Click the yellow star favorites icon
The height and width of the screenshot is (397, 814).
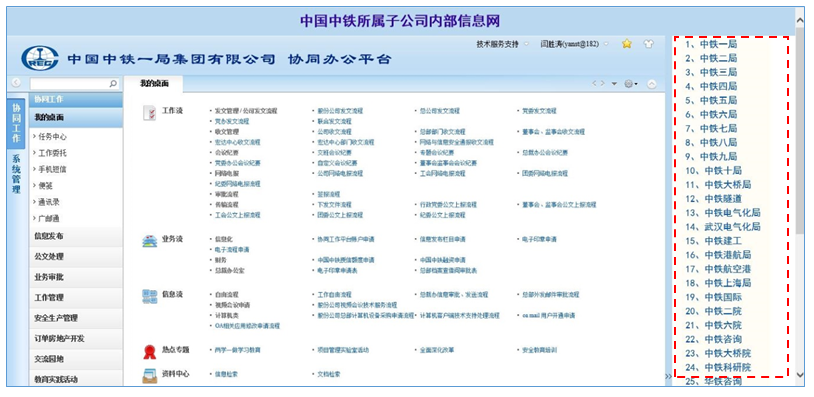tap(627, 44)
